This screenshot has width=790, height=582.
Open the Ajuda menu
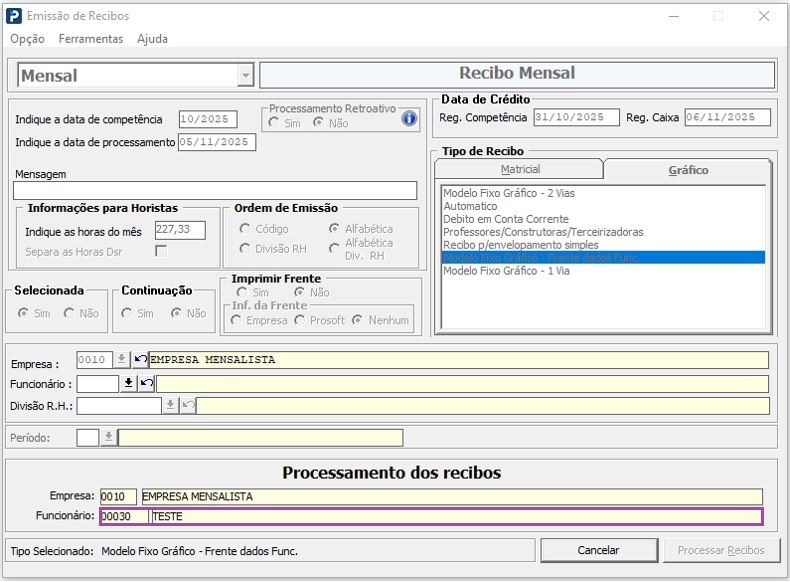click(152, 39)
